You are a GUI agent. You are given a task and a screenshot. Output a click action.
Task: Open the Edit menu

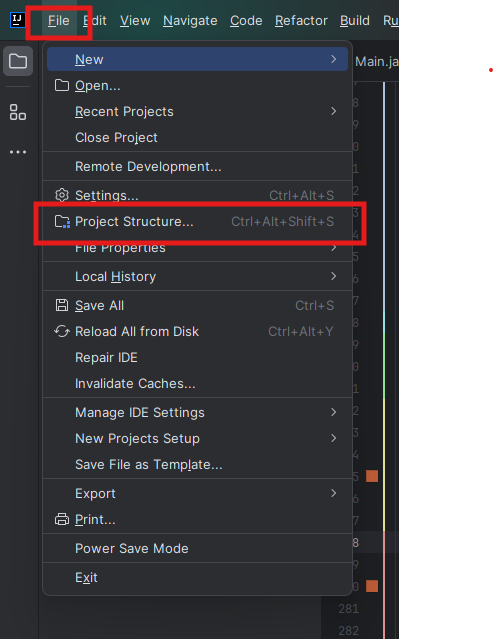95,20
